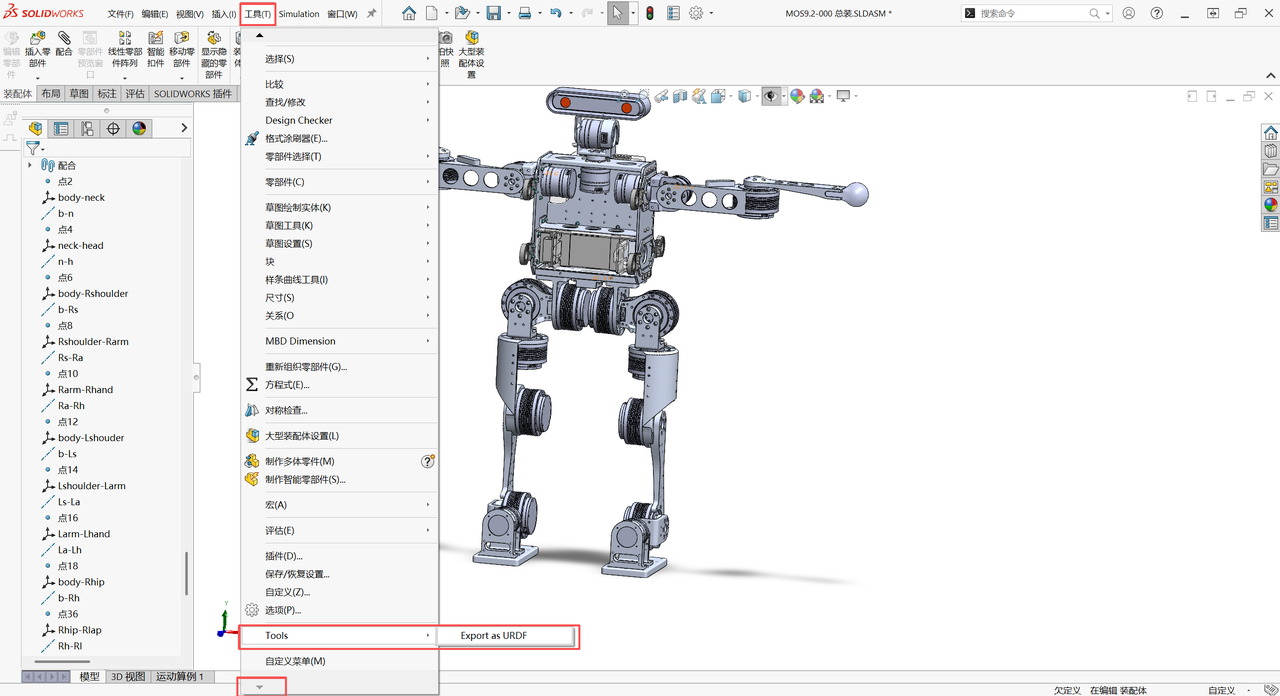
Task: Click the Edit Appearance color ball icon
Action: tap(797, 96)
